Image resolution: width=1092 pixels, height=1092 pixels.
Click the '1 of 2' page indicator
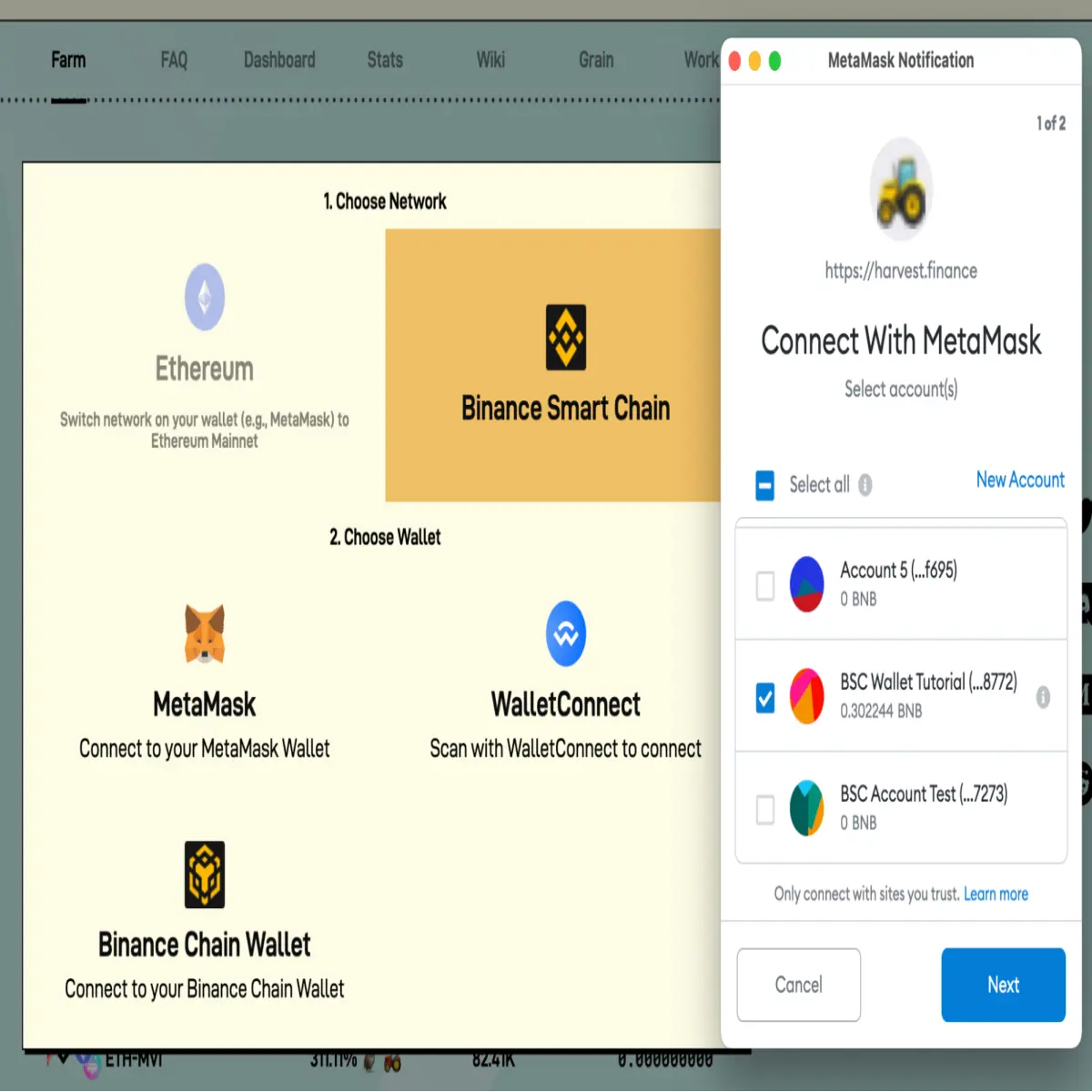[1051, 123]
